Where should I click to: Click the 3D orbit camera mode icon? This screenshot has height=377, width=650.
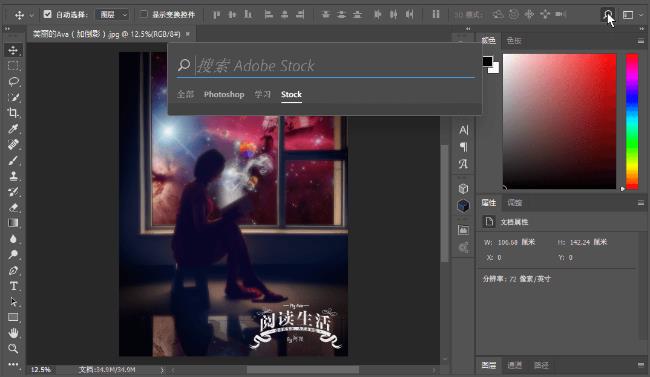(498, 15)
